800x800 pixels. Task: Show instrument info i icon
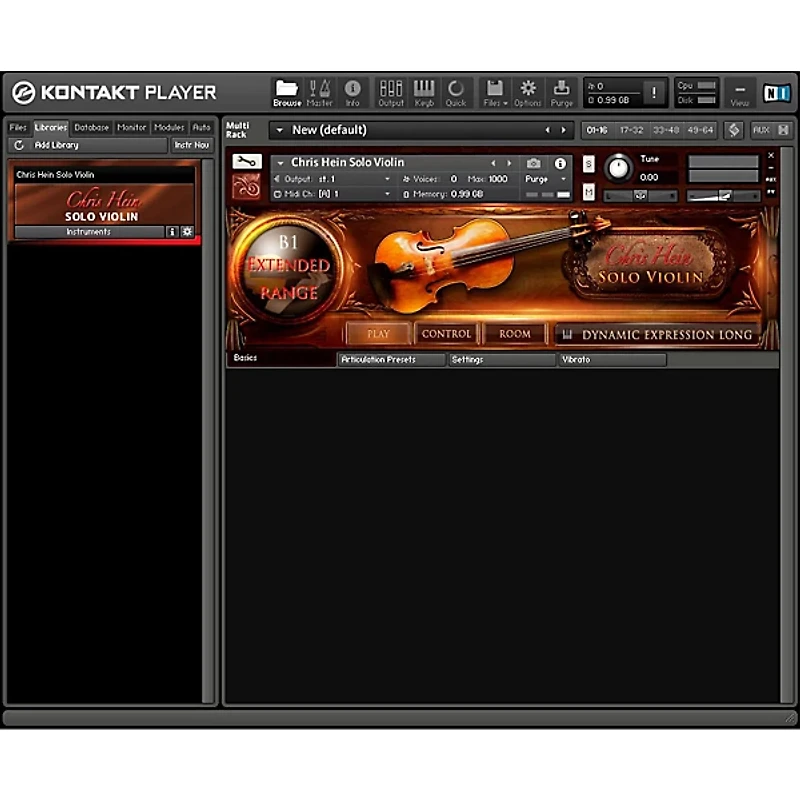(x=560, y=163)
